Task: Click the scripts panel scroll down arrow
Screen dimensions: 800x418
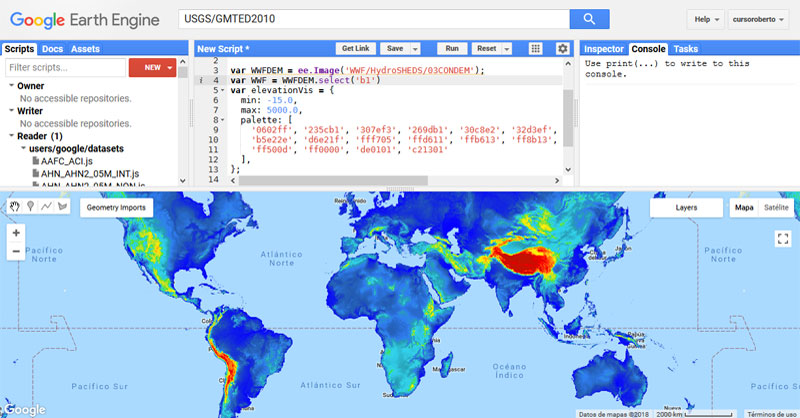Action: pyautogui.click(x=183, y=181)
